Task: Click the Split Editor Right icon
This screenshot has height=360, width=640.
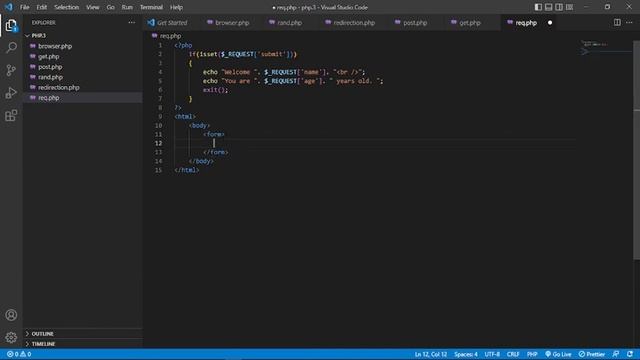Action: [x=617, y=23]
